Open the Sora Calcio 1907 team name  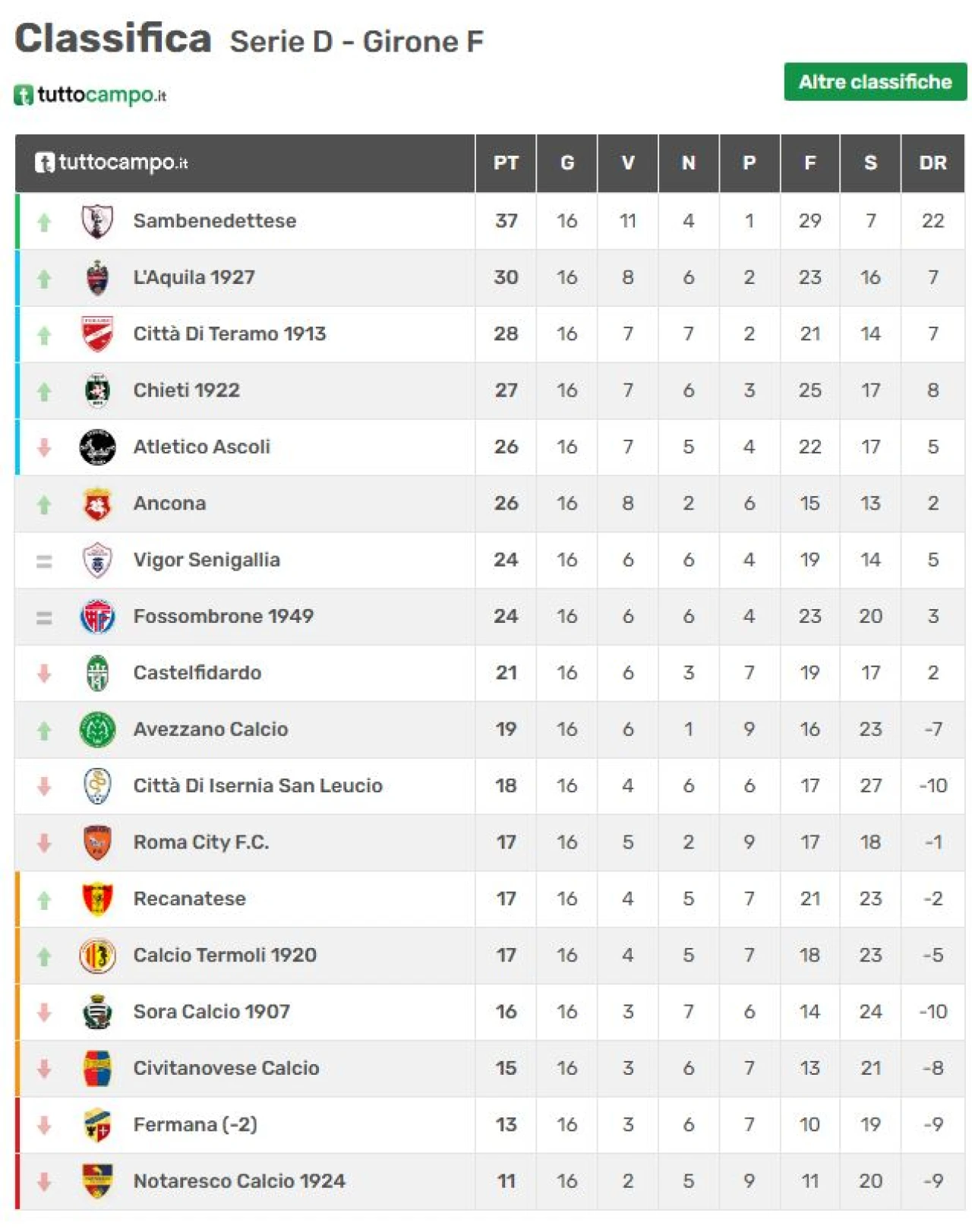coord(212,1012)
